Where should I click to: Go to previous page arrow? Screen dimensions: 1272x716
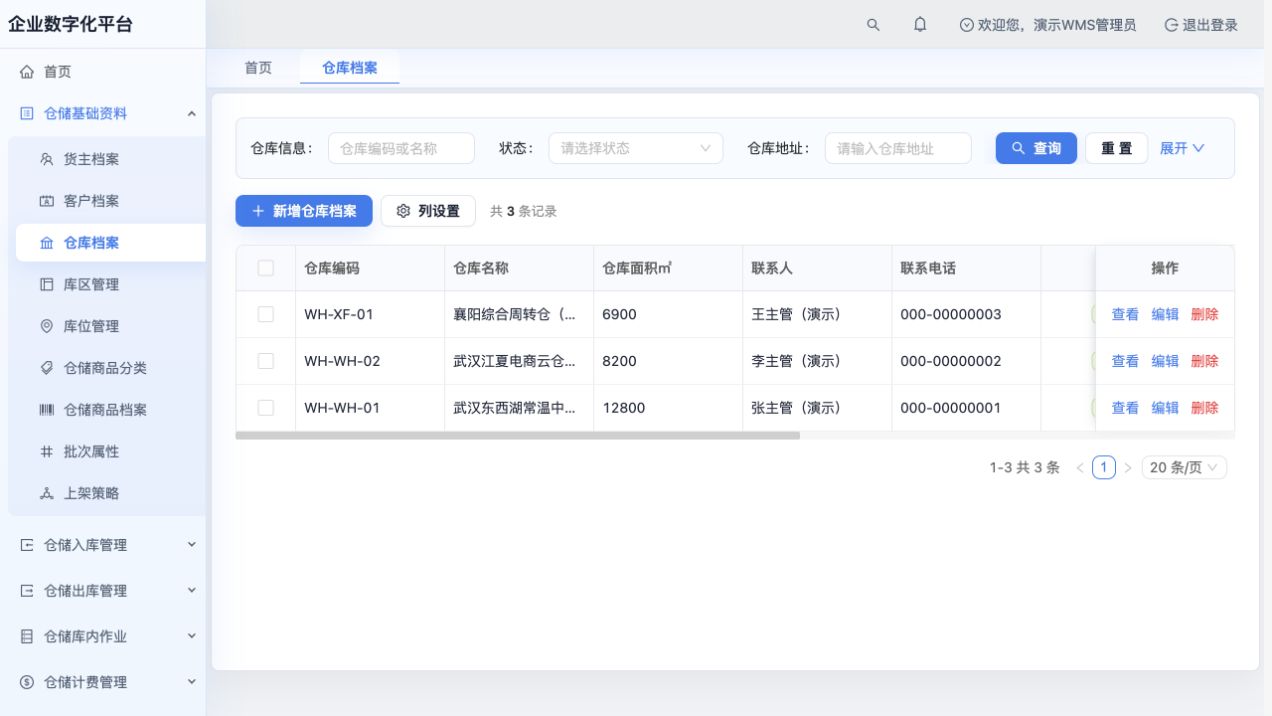coord(1080,468)
